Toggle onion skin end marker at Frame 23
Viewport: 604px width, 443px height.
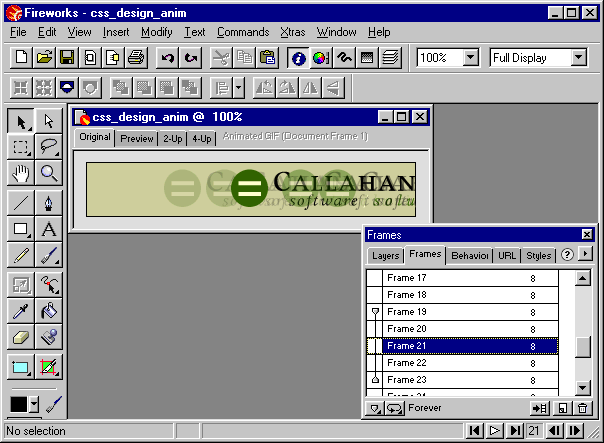(x=375, y=380)
